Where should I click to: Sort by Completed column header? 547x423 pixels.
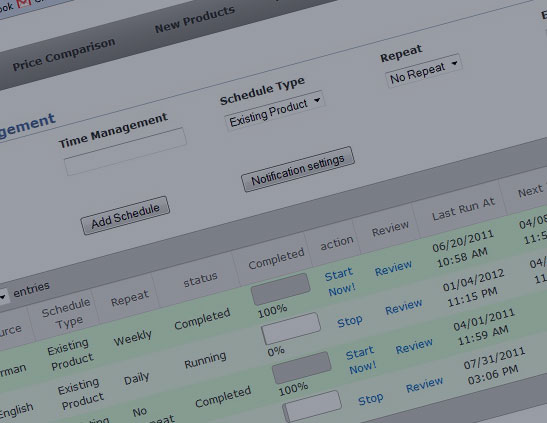276,259
